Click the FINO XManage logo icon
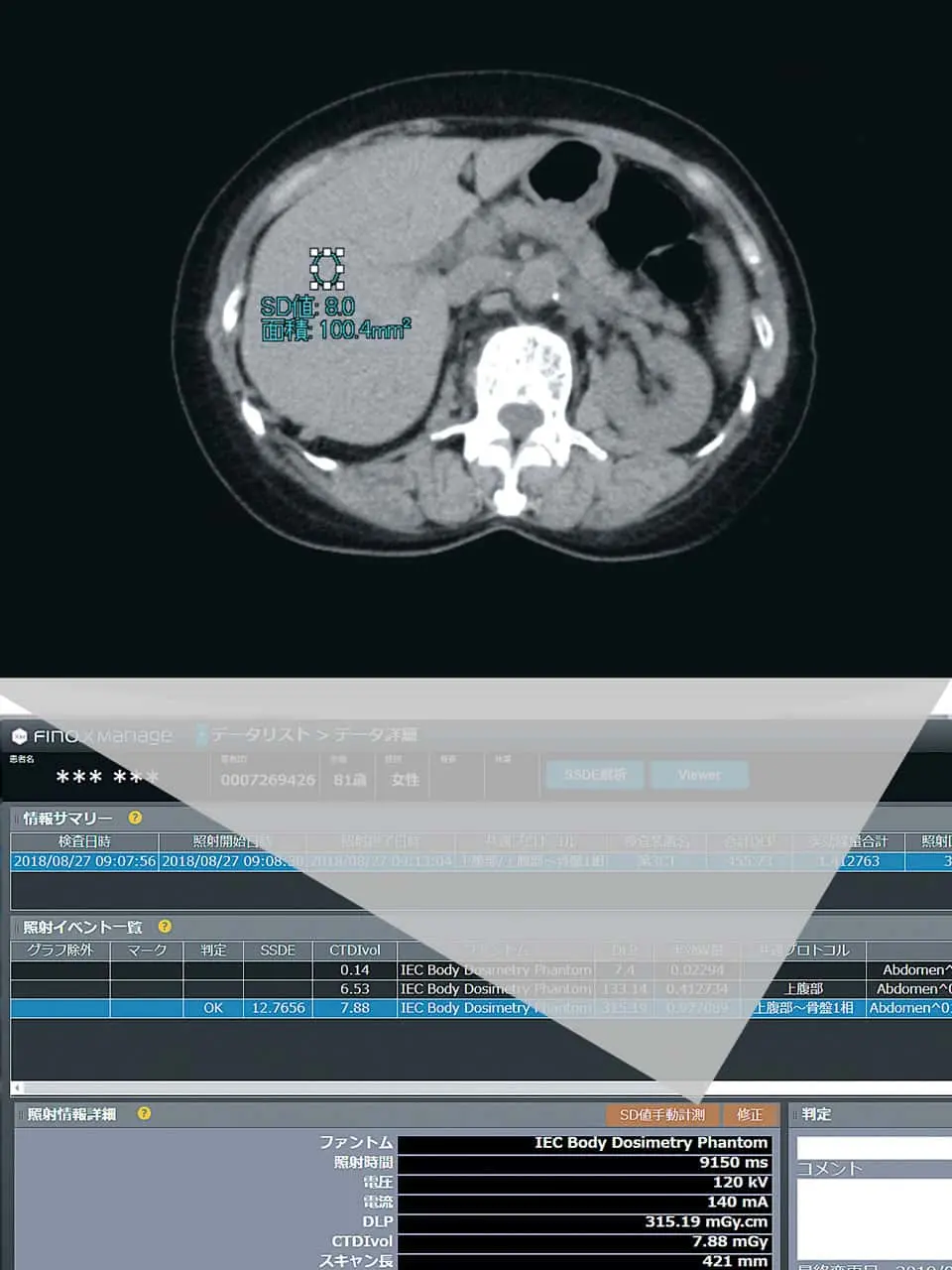This screenshot has height=1270, width=952. [x=18, y=735]
